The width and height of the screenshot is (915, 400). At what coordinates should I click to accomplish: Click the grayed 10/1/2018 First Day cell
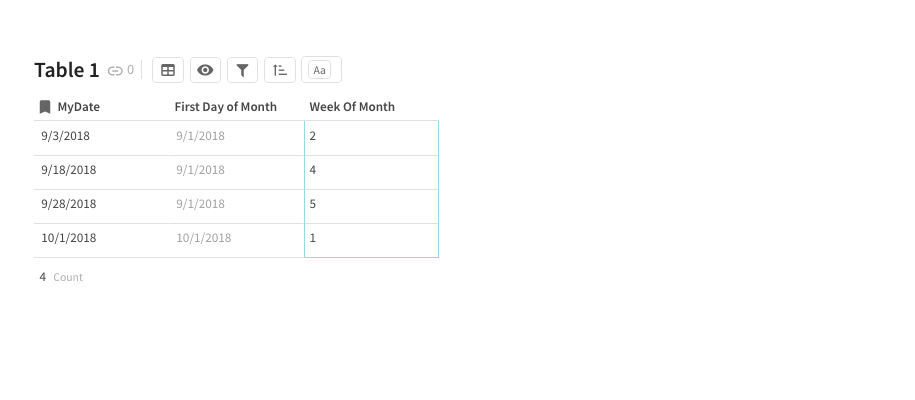[204, 239]
